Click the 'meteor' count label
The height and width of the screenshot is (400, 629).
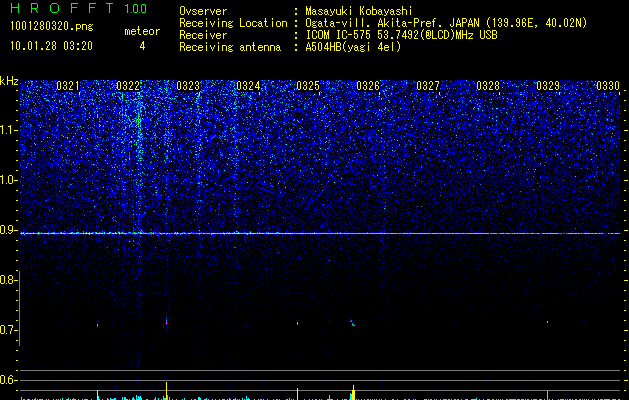point(142,31)
